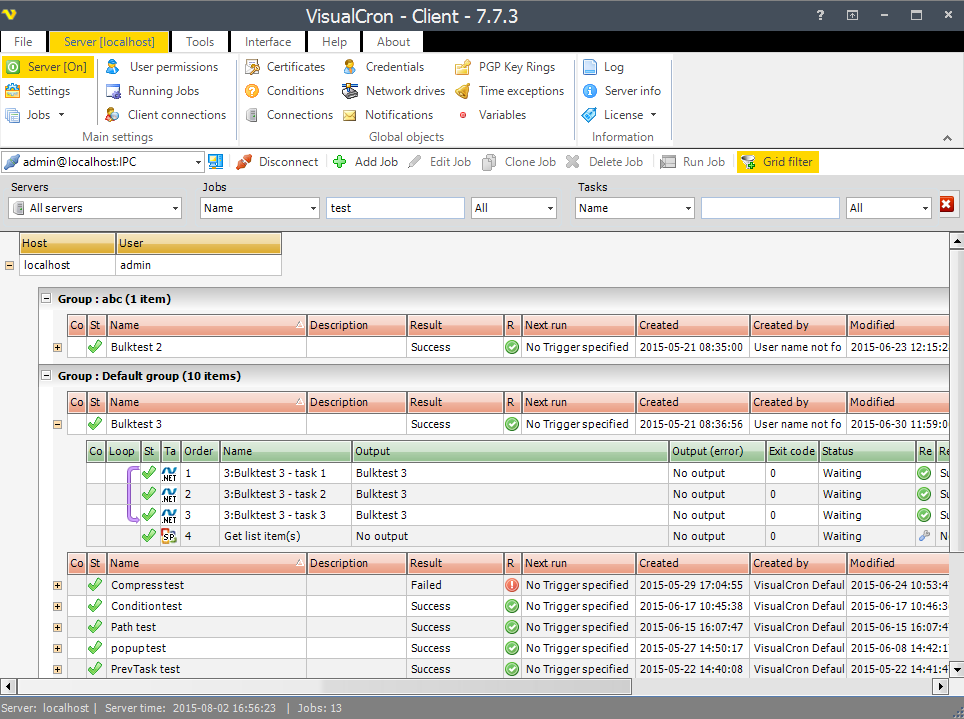The width and height of the screenshot is (964, 719).
Task: Open the admin@localhost:IPC connection dropdown
Action: coord(197,162)
